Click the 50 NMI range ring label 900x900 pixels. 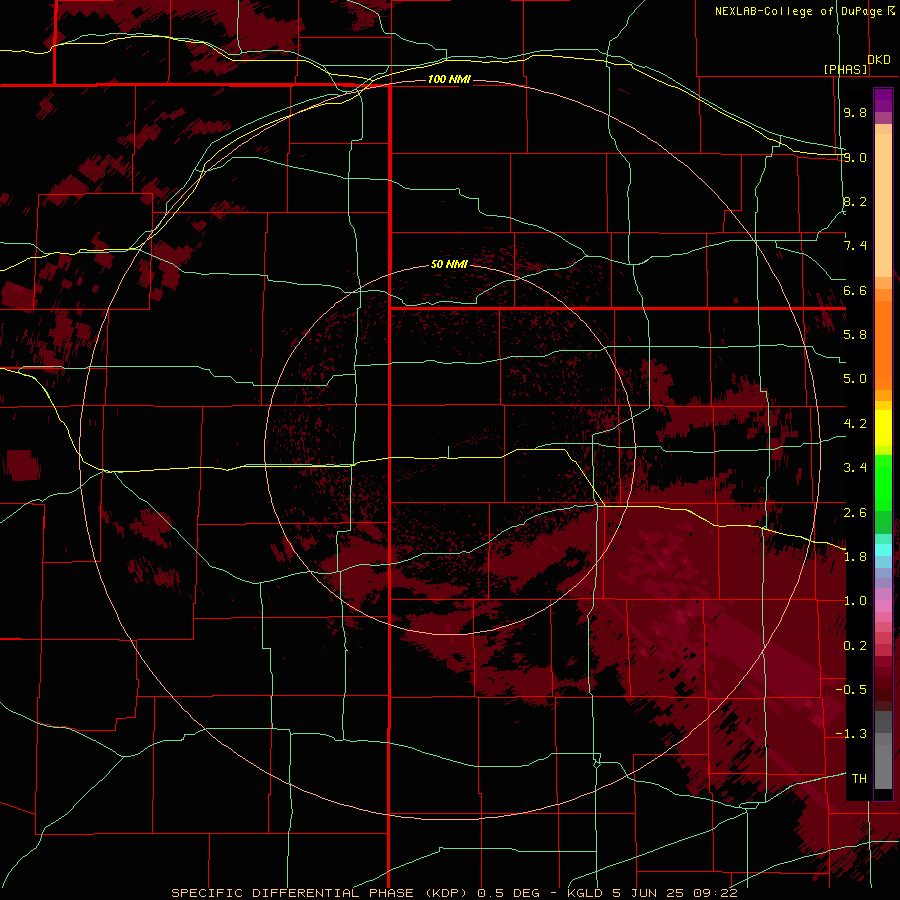click(x=449, y=264)
